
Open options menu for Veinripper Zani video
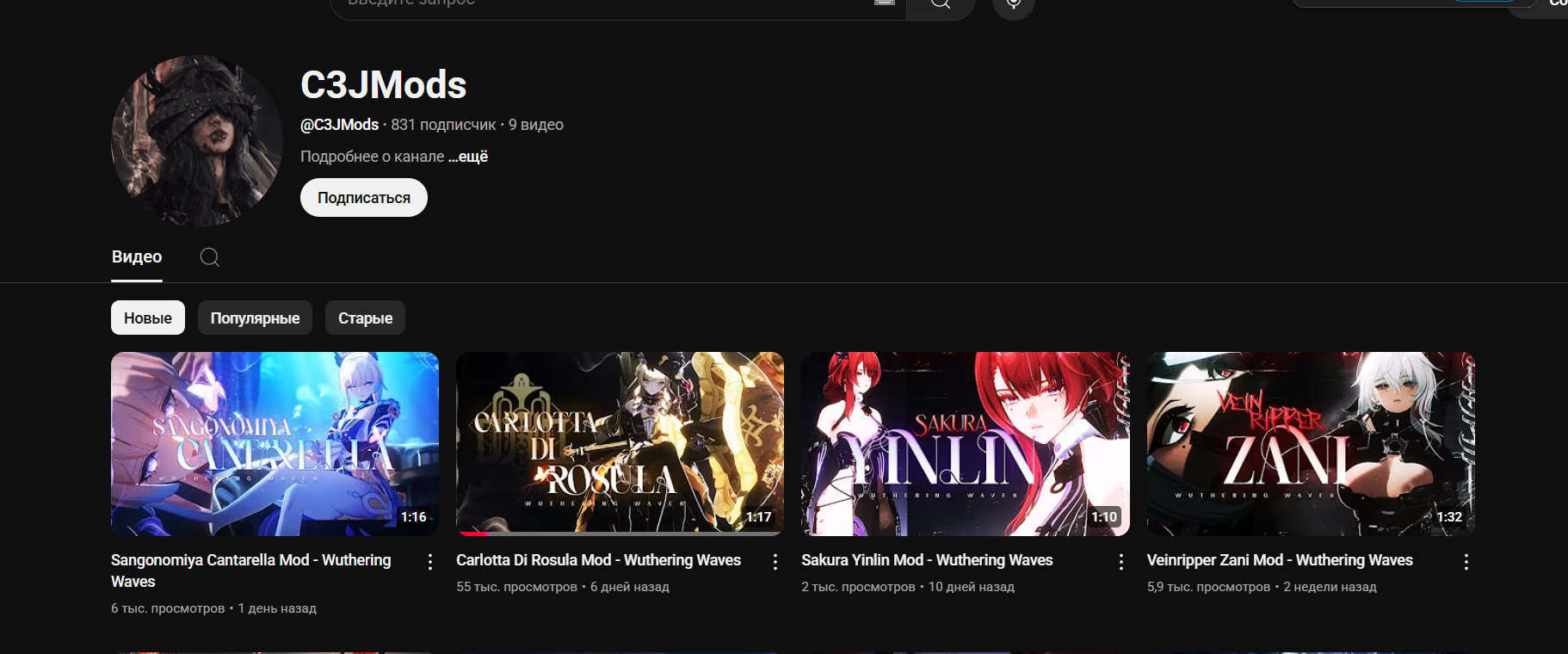1466,562
